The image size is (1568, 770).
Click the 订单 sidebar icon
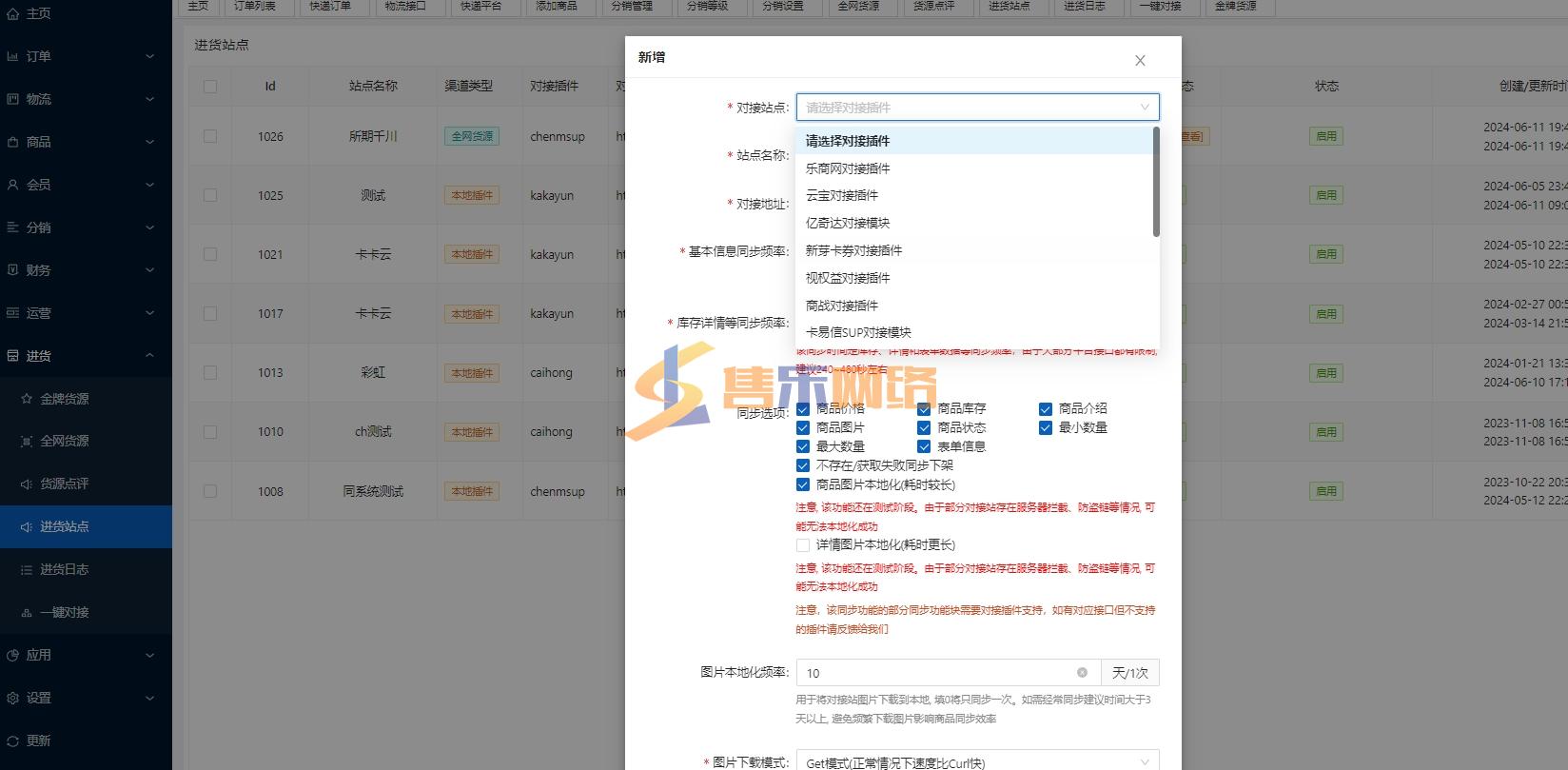pos(12,56)
